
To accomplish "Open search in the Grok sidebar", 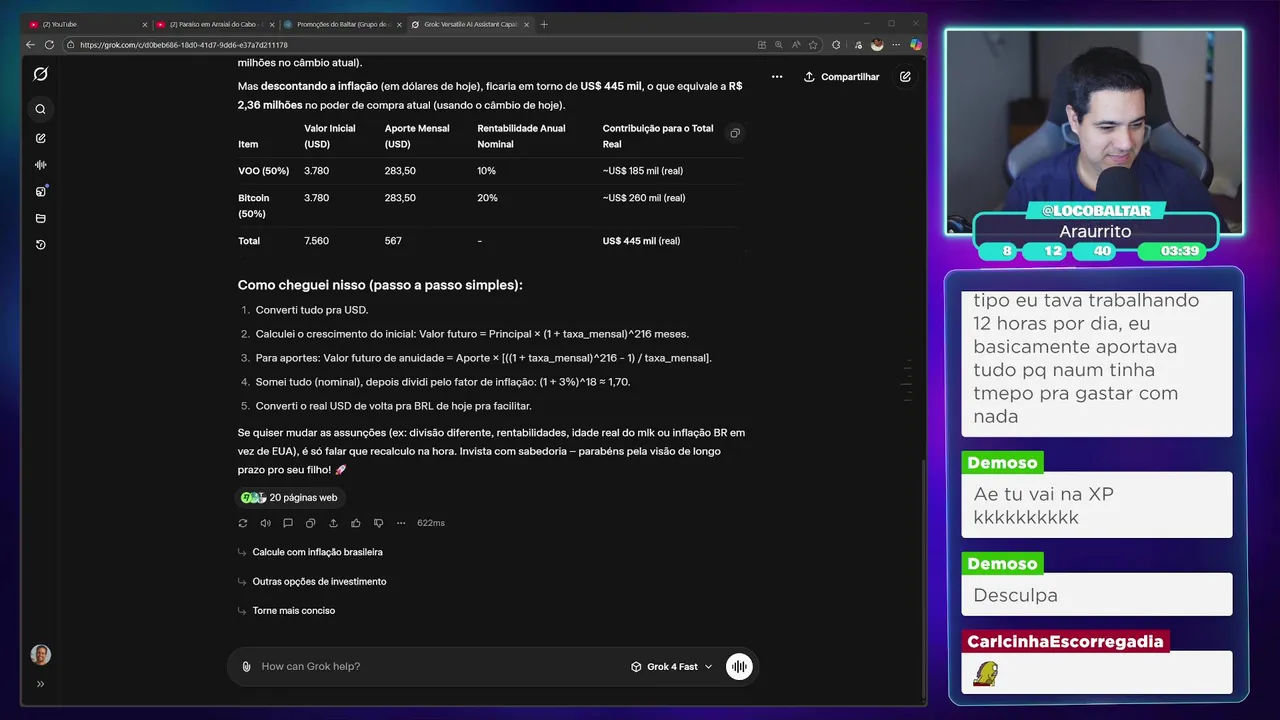I will point(41,109).
